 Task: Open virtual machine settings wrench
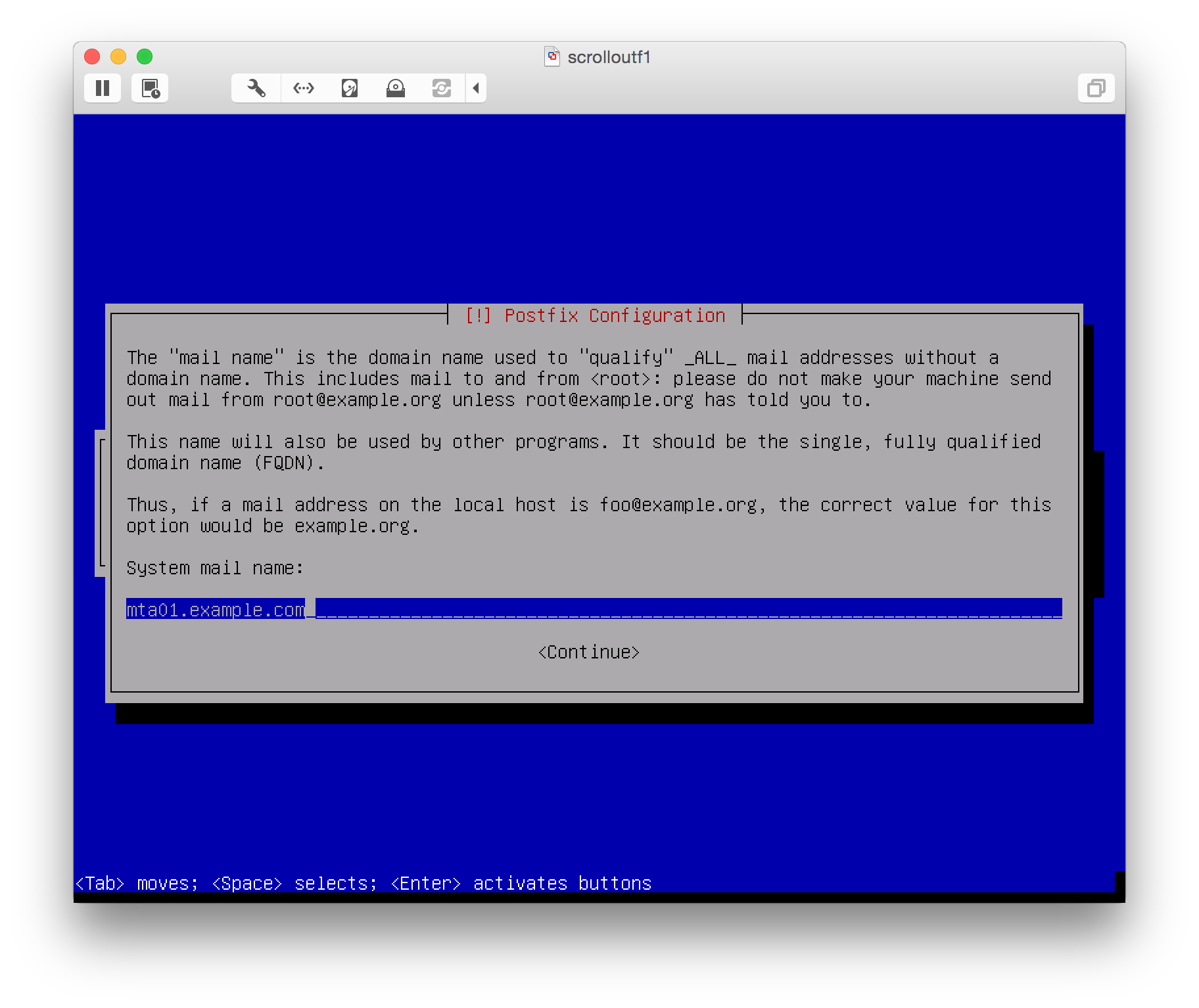click(x=256, y=88)
